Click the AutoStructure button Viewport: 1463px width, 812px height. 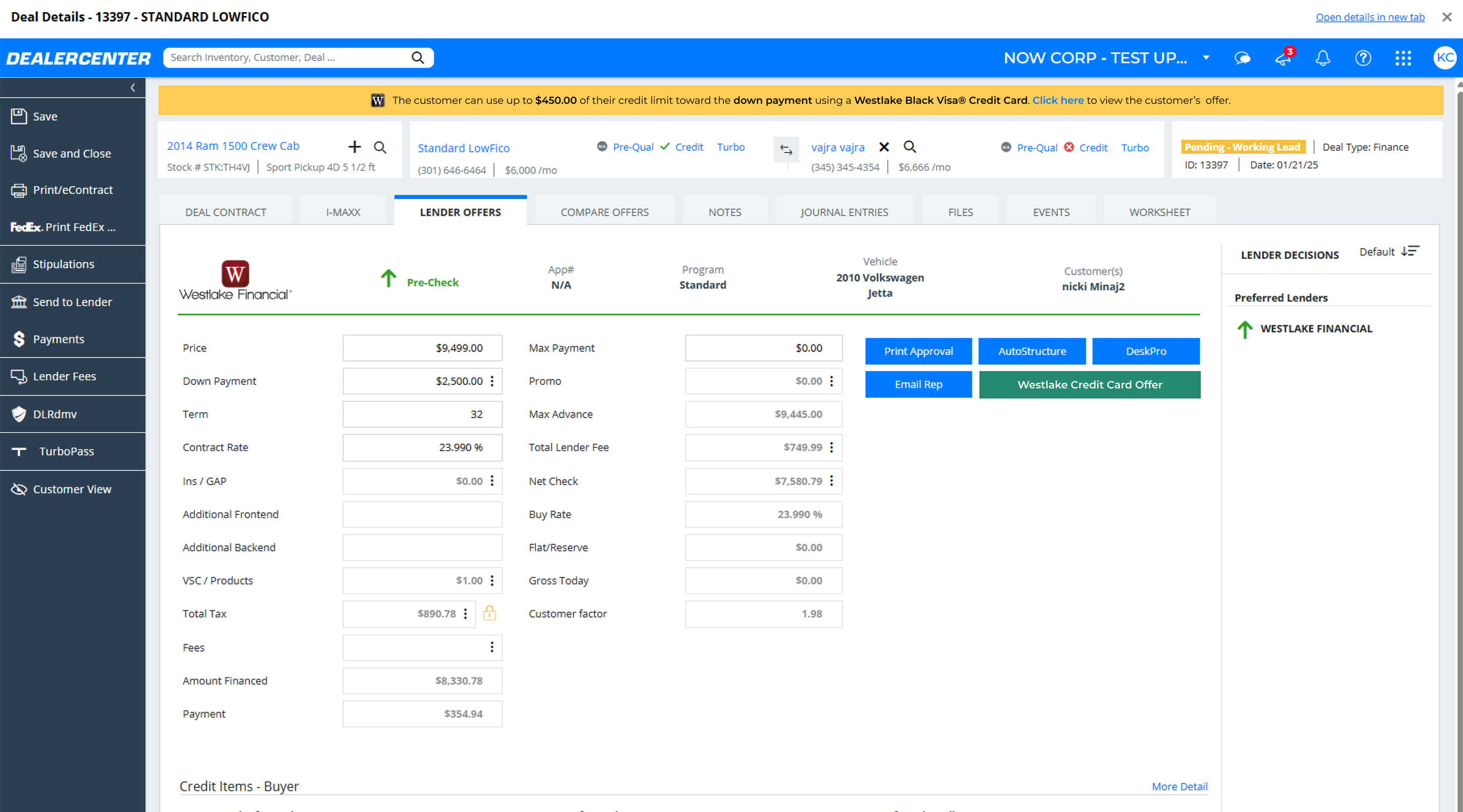pyautogui.click(x=1032, y=352)
